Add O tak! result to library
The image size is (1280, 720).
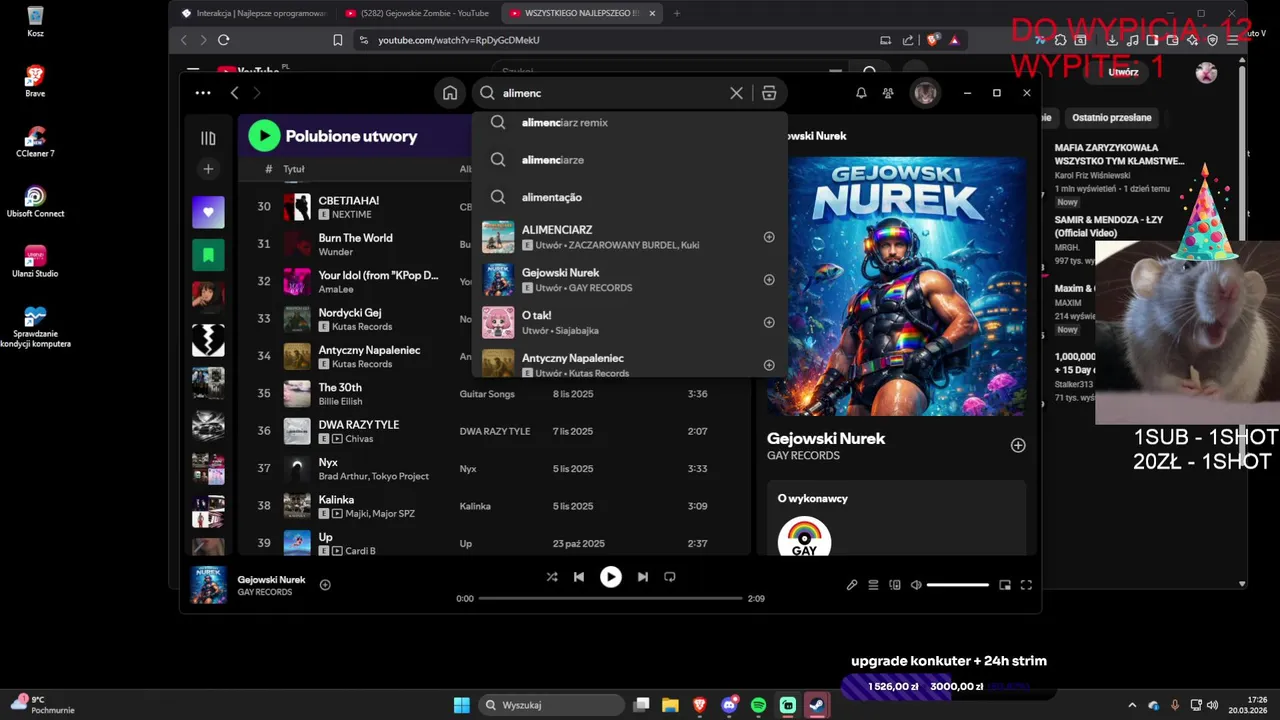[769, 322]
